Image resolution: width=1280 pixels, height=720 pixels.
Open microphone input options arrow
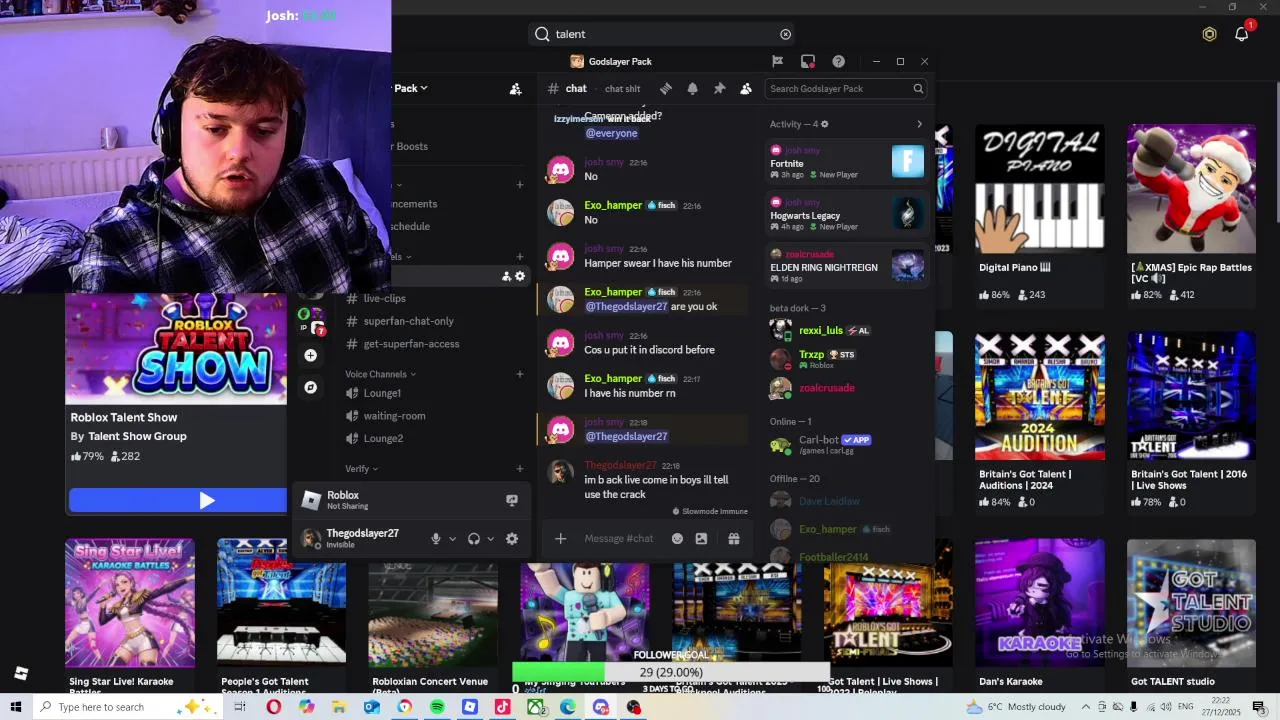452,538
